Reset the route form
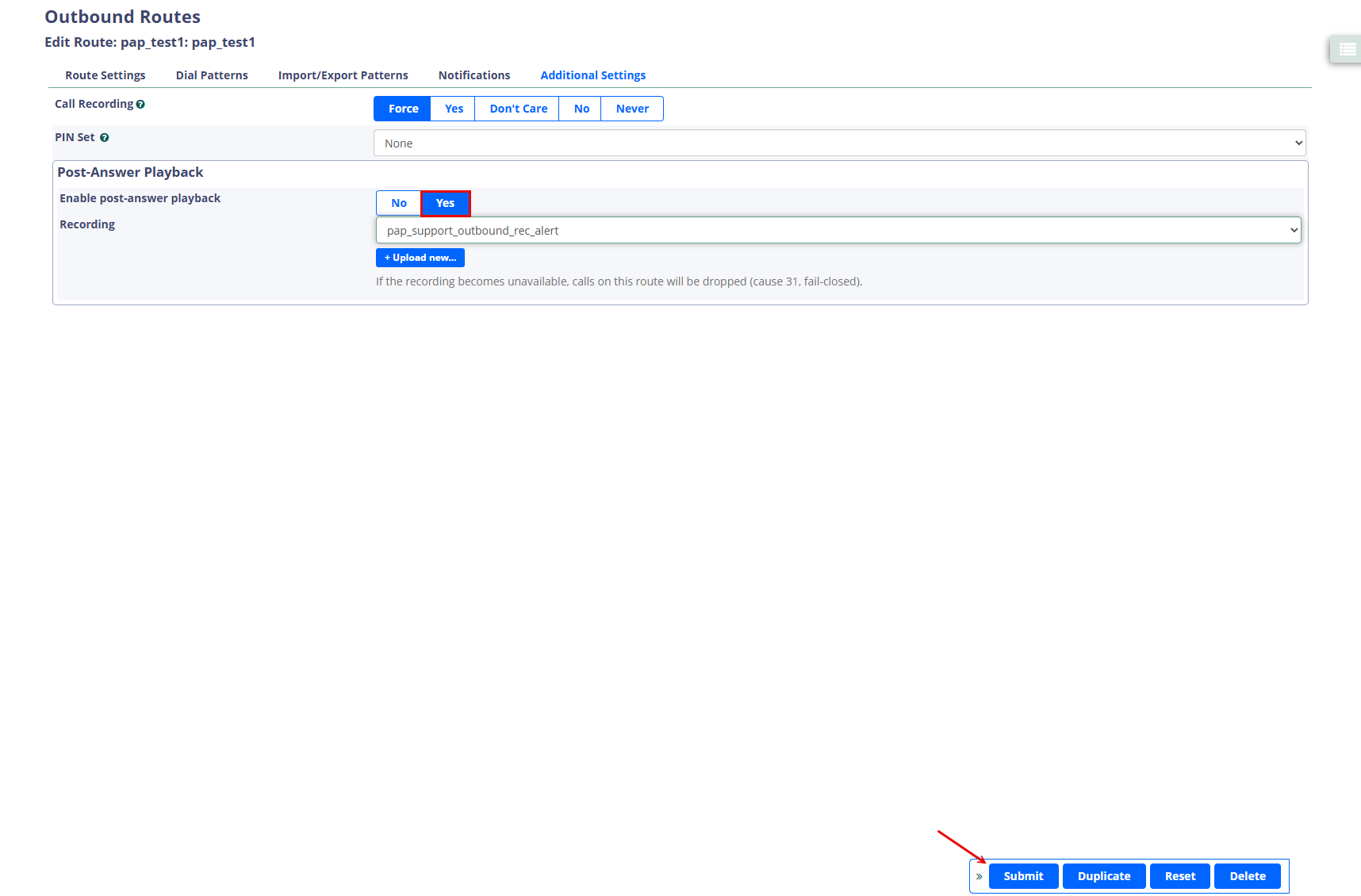 click(x=1180, y=876)
